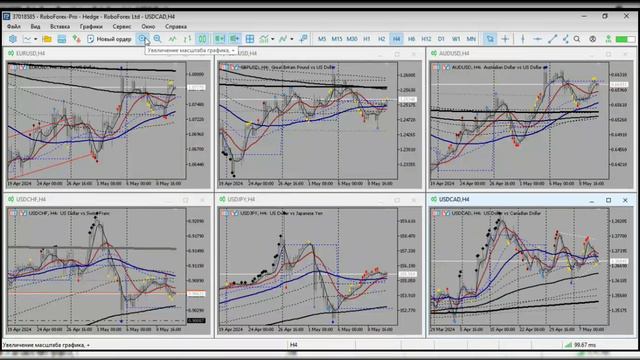
Task: Select the crosshair tool
Action: click(505, 39)
